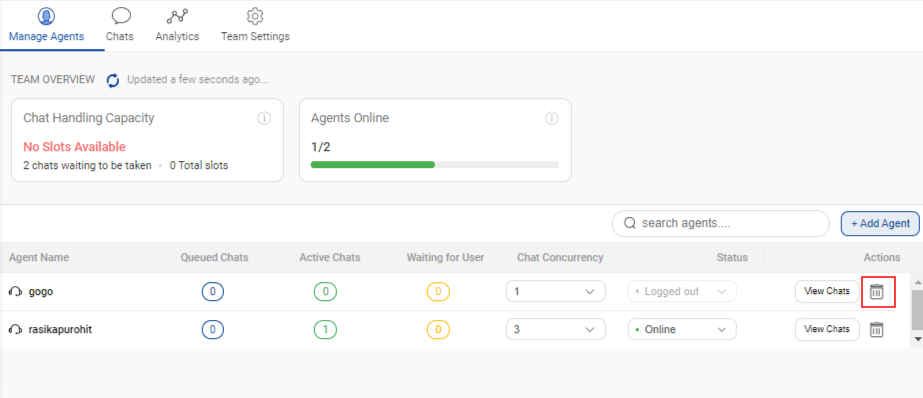Click the headset icon beside gogo
Image resolution: width=923 pixels, height=398 pixels.
click(15, 291)
